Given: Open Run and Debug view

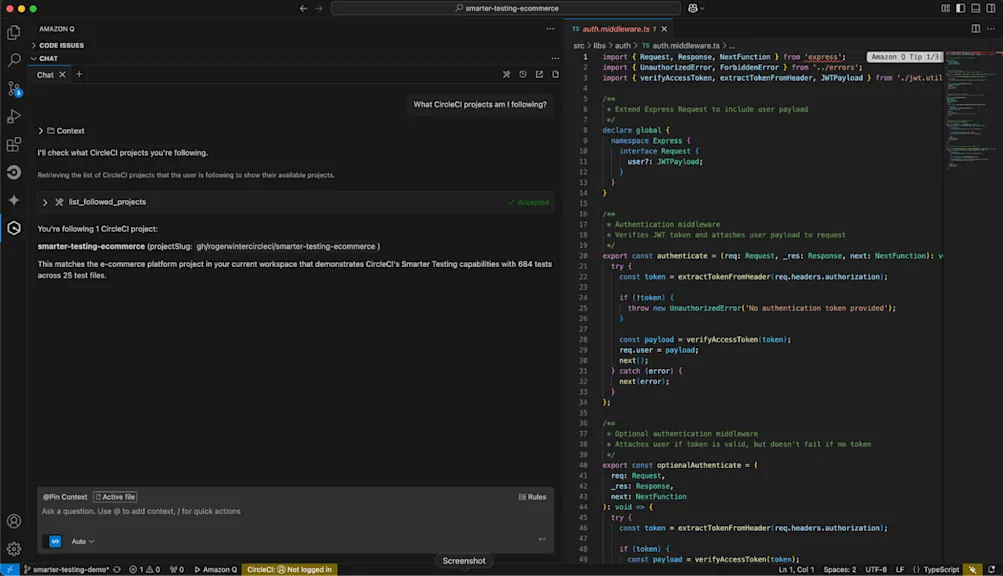Looking at the screenshot, I should 14,117.
